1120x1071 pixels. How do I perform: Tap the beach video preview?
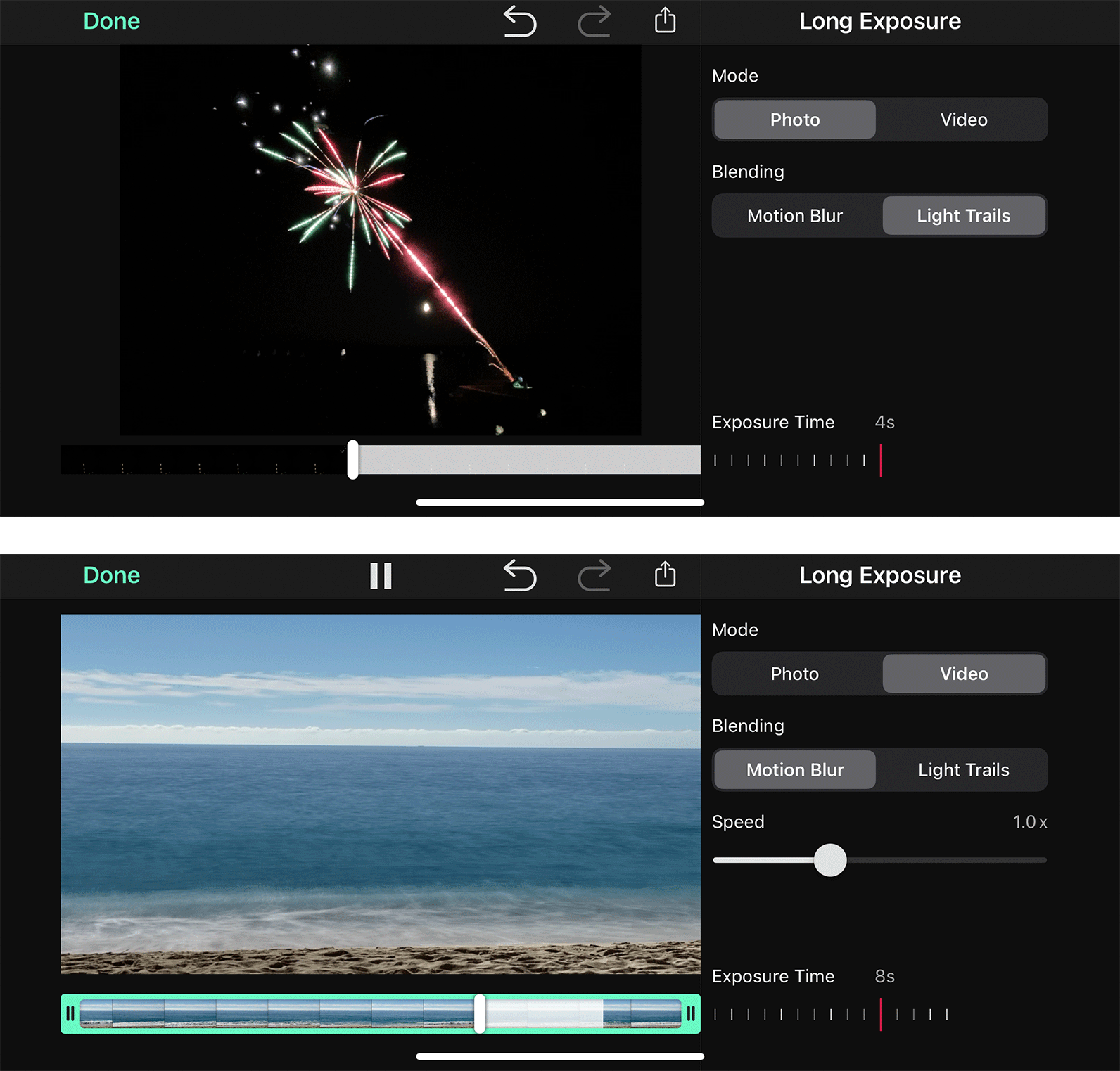pyautogui.click(x=381, y=794)
